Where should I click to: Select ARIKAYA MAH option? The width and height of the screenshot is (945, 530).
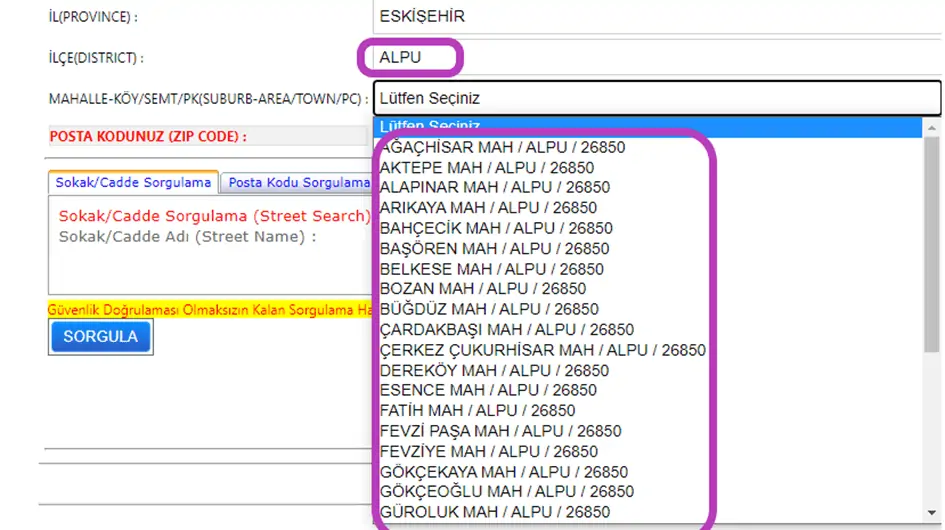tap(488, 208)
